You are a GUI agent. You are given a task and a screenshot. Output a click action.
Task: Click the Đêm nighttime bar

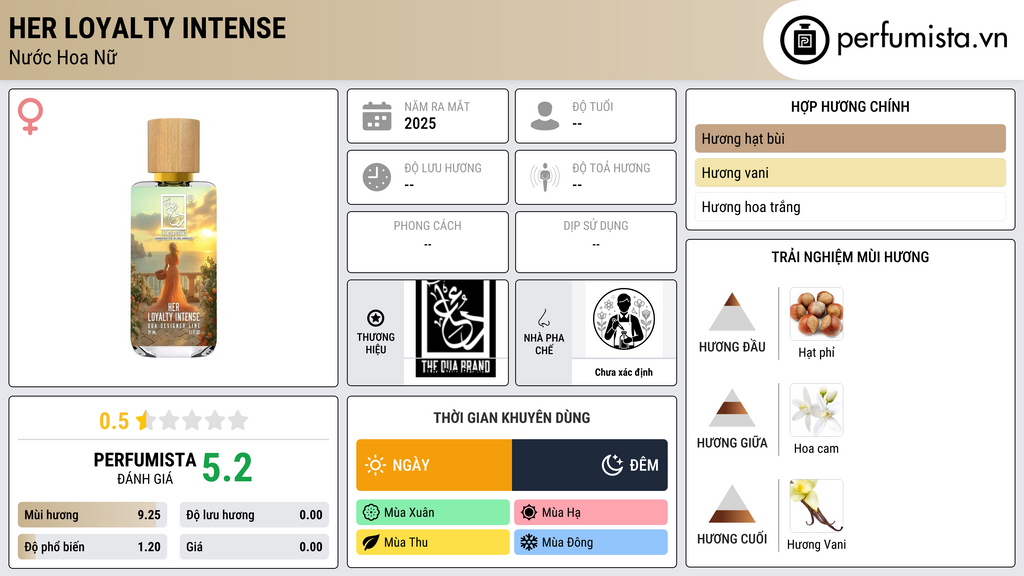[590, 465]
